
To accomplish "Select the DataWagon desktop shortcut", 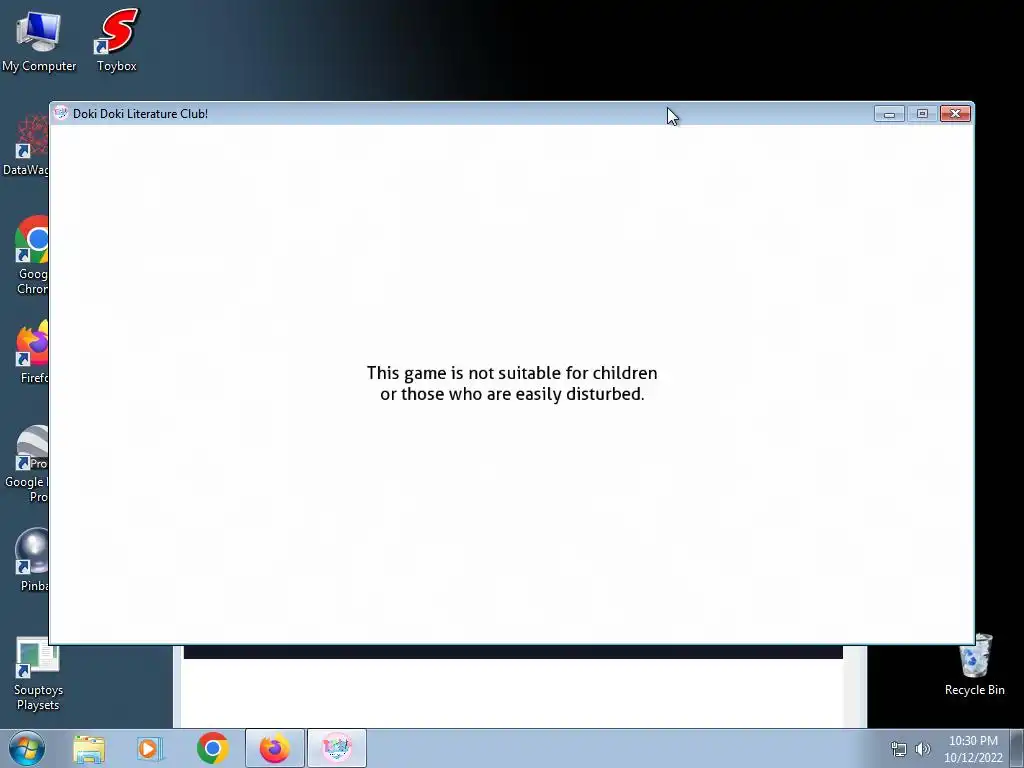I will (x=25, y=145).
